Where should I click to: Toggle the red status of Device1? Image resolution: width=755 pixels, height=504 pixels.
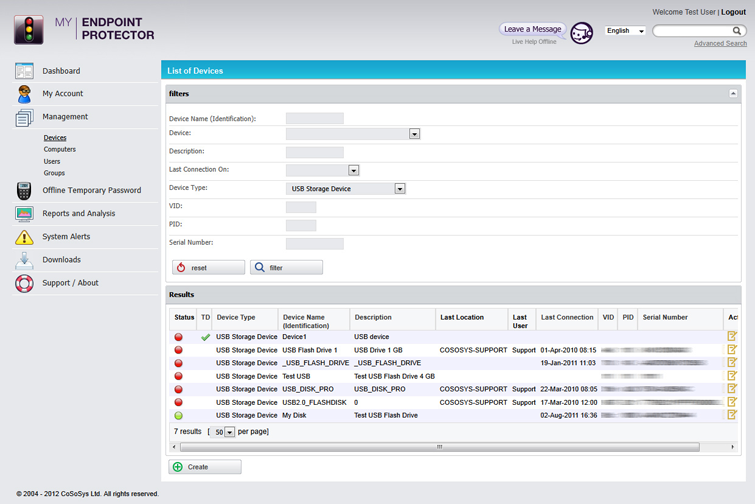tap(179, 337)
